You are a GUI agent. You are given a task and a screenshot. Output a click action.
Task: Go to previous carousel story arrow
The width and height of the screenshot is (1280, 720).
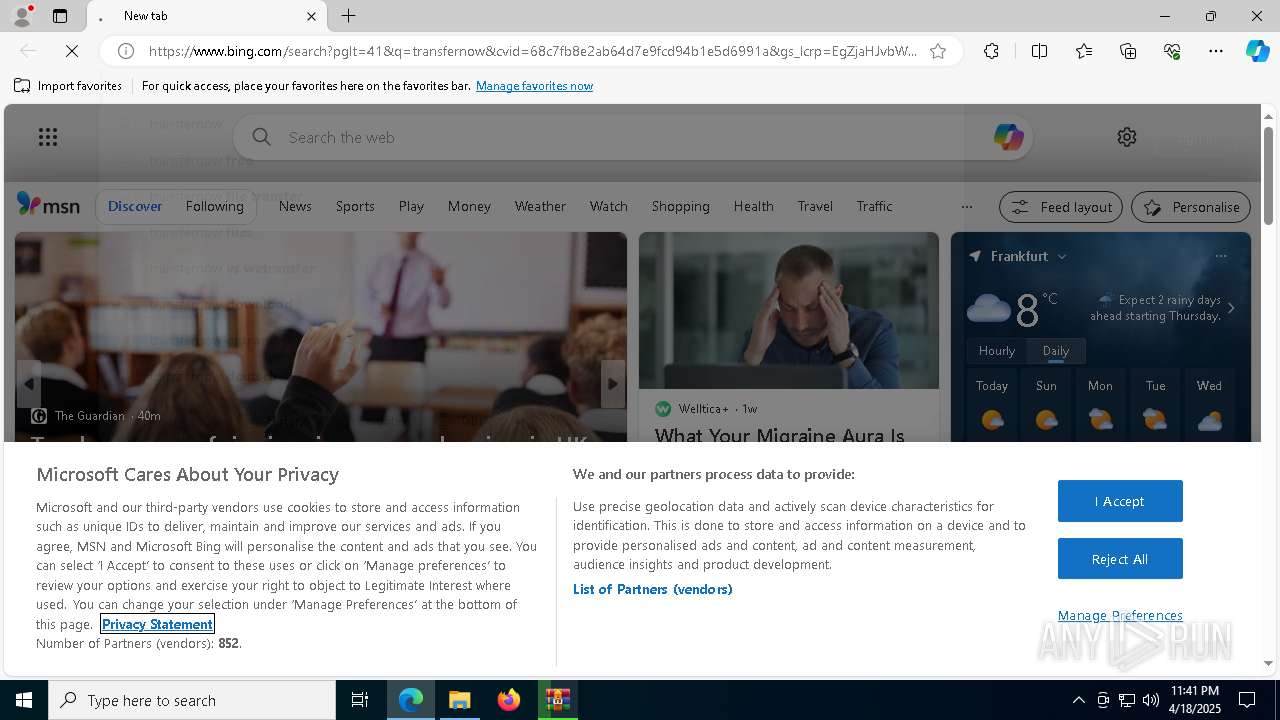[29, 384]
